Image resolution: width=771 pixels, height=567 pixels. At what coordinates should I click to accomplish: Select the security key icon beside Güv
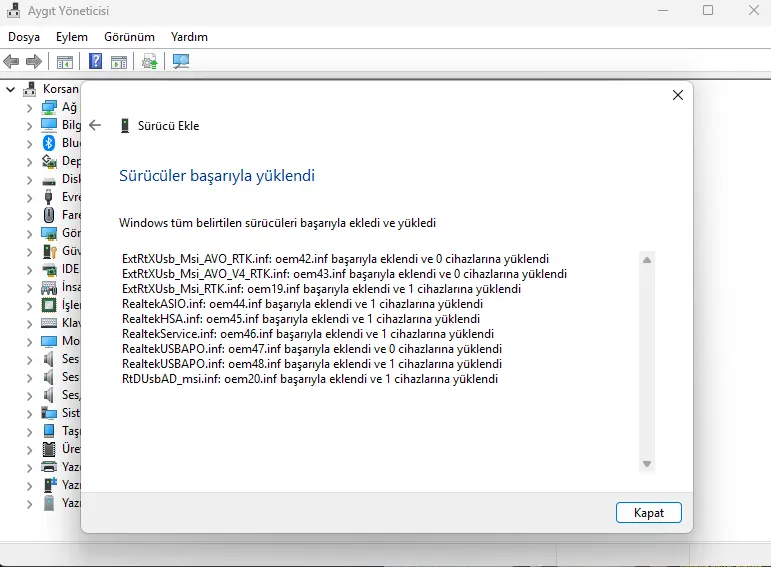[x=49, y=251]
